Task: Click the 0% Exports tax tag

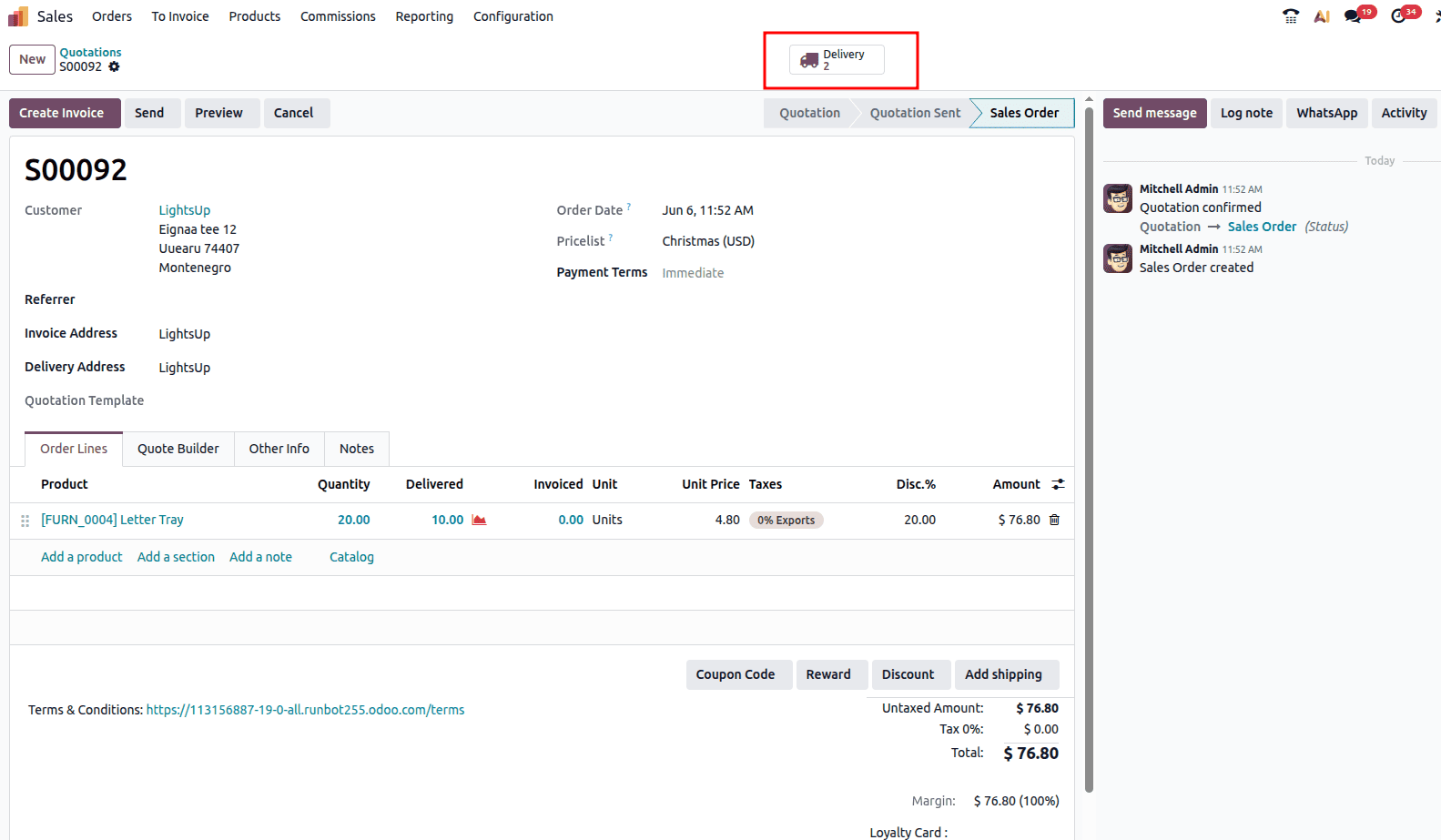Action: pos(786,520)
